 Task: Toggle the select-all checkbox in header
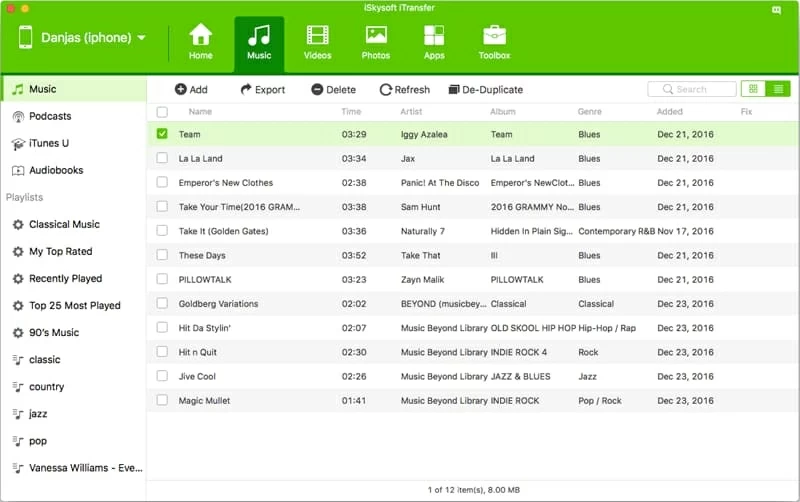coord(162,112)
